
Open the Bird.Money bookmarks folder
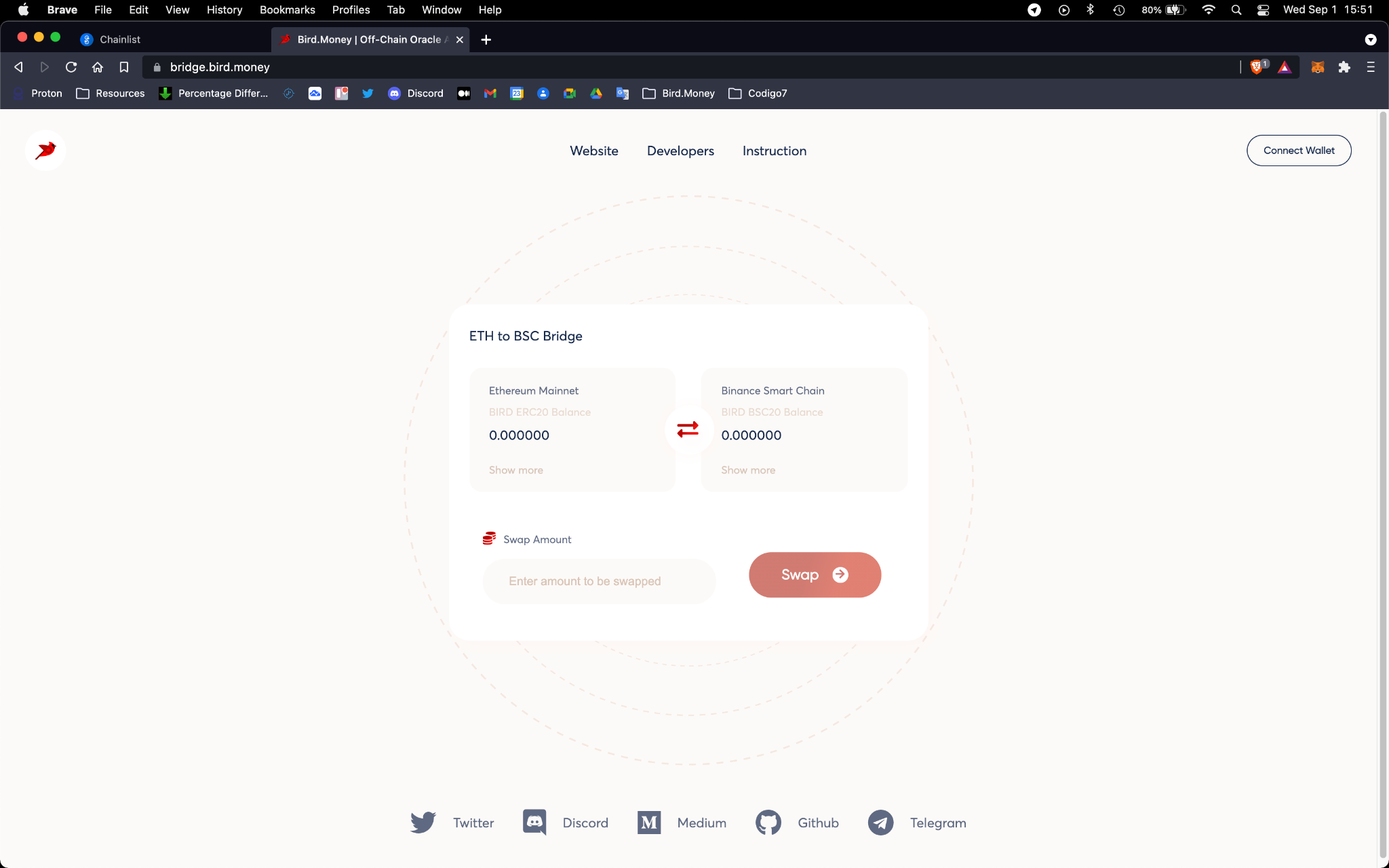point(678,94)
